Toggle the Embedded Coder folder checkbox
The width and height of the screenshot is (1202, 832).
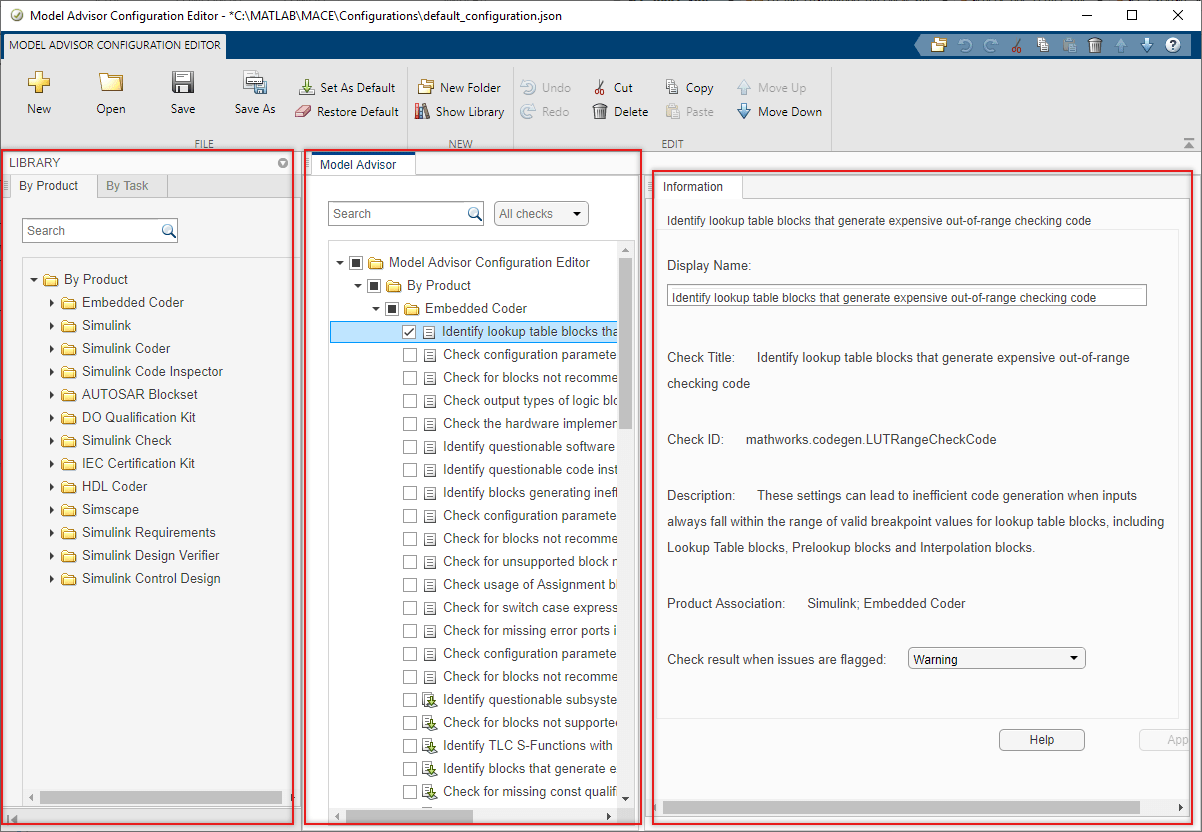(x=392, y=309)
